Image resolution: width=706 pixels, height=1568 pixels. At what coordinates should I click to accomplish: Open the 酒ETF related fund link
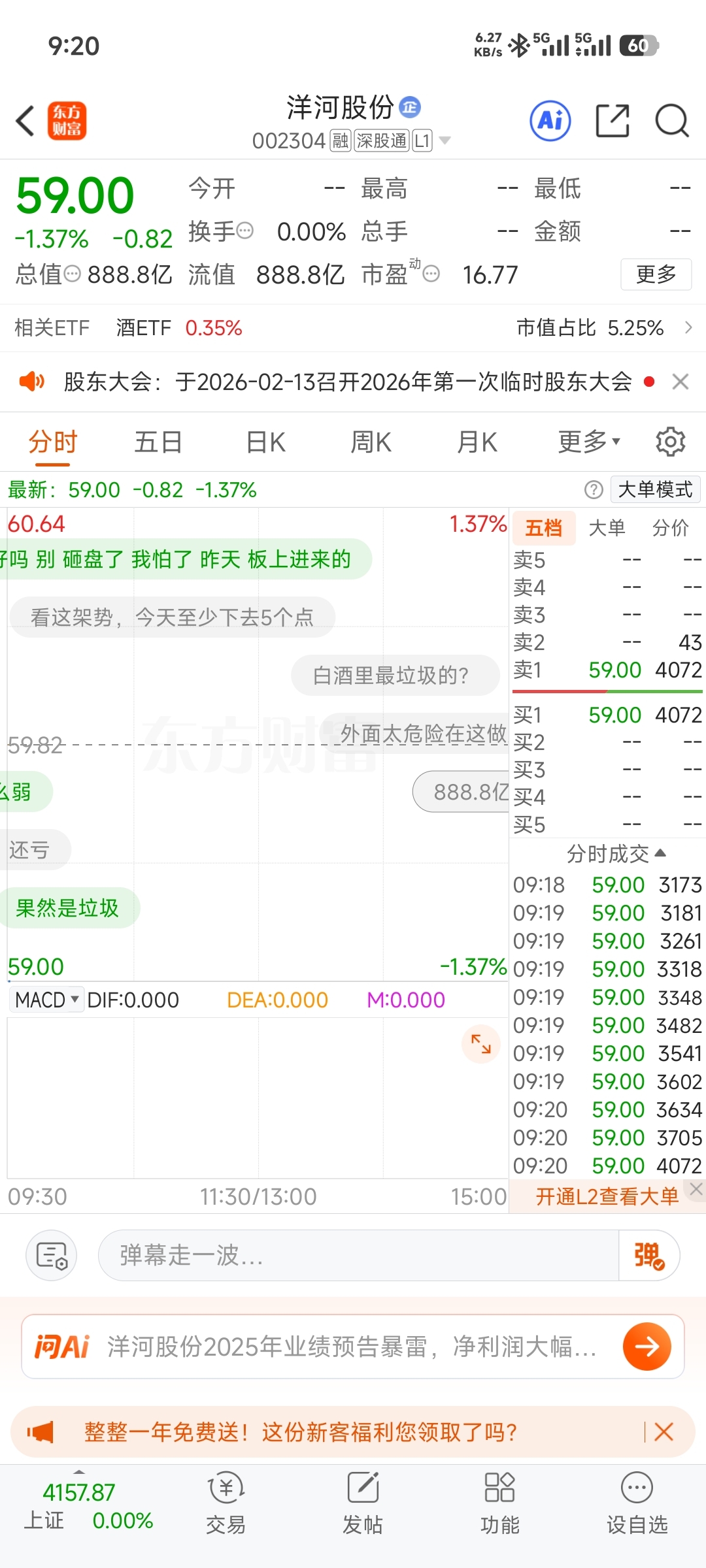[x=144, y=328]
